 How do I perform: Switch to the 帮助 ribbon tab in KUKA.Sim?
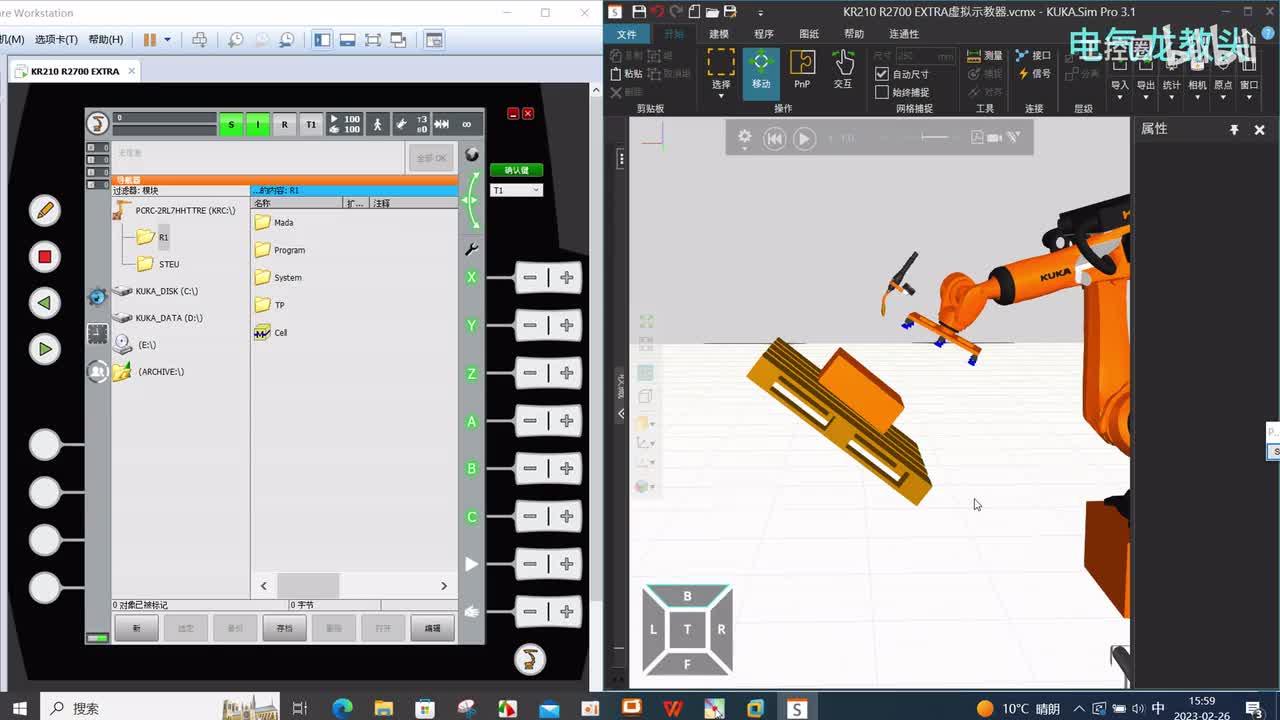[854, 34]
